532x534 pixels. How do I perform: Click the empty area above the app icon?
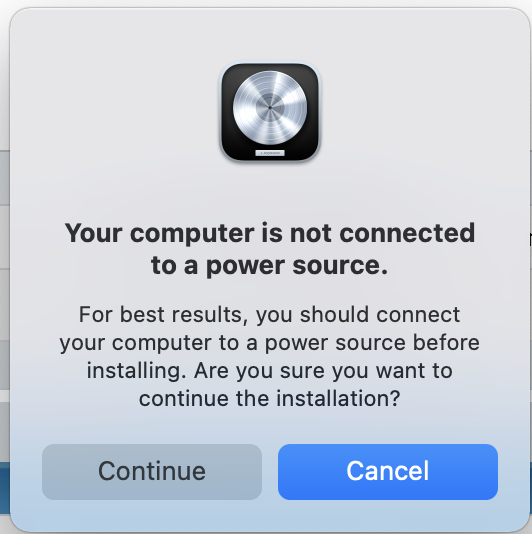(270, 34)
